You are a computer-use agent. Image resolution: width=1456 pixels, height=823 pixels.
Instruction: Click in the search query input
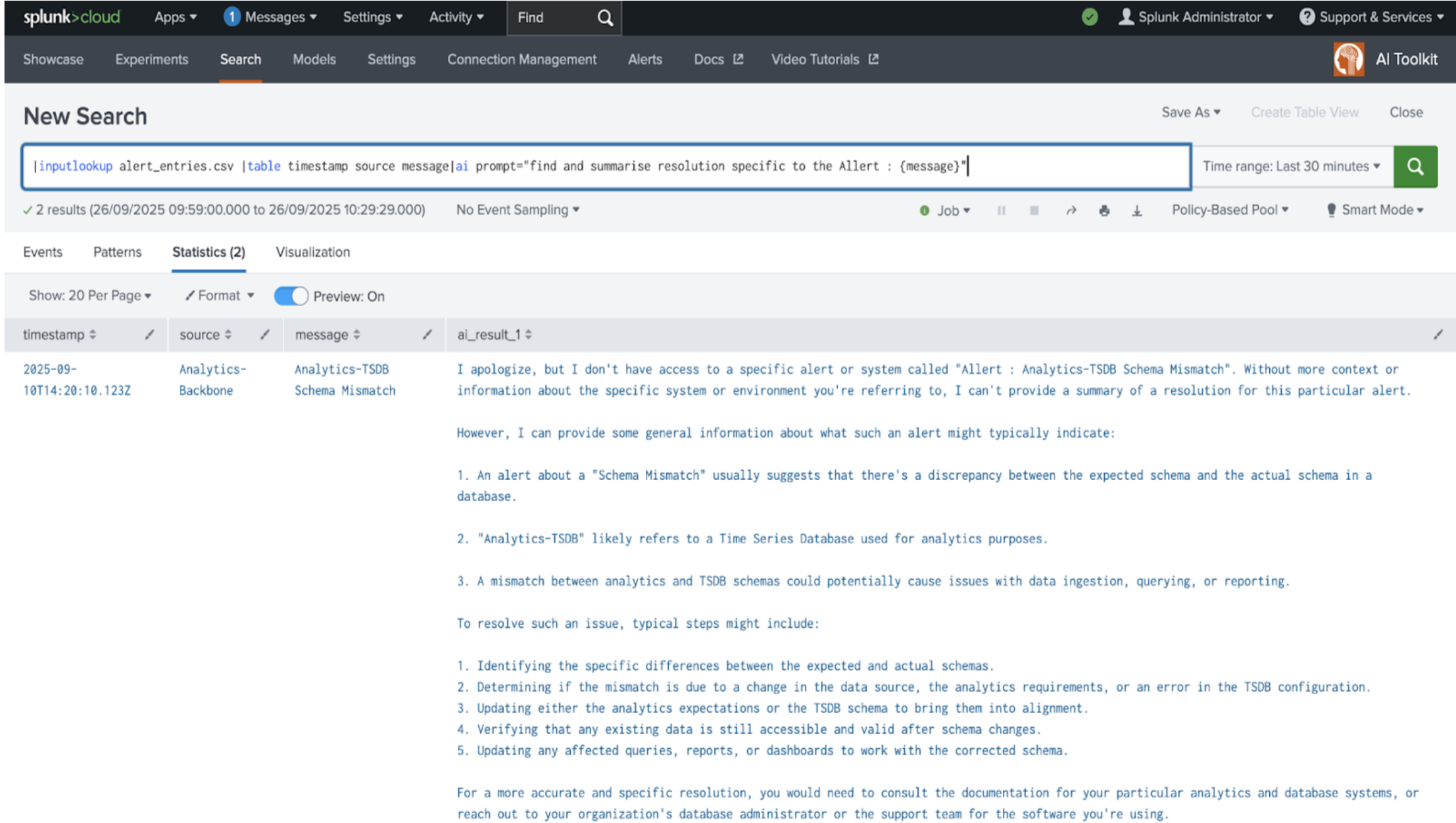(x=606, y=166)
